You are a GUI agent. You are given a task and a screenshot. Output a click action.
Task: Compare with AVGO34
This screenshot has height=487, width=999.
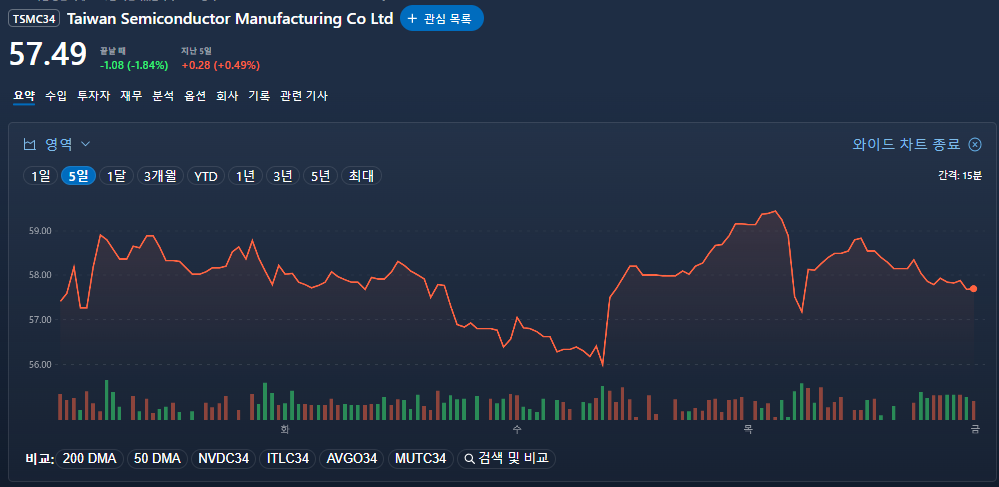point(352,458)
